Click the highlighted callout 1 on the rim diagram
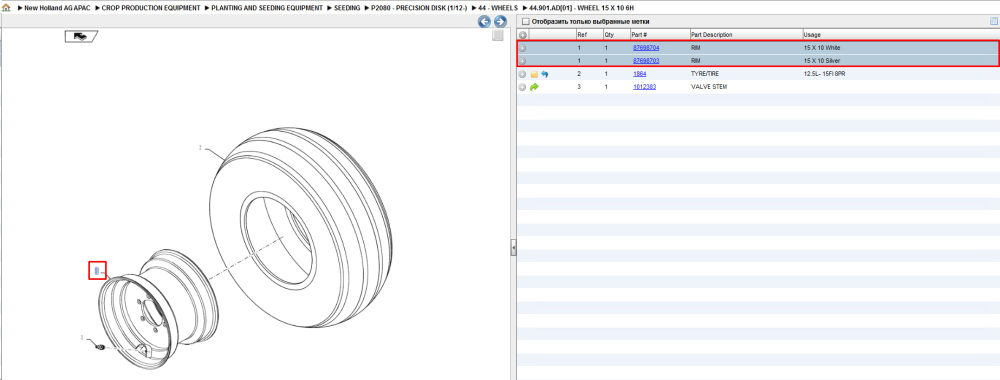The image size is (1000, 380). (x=97, y=271)
